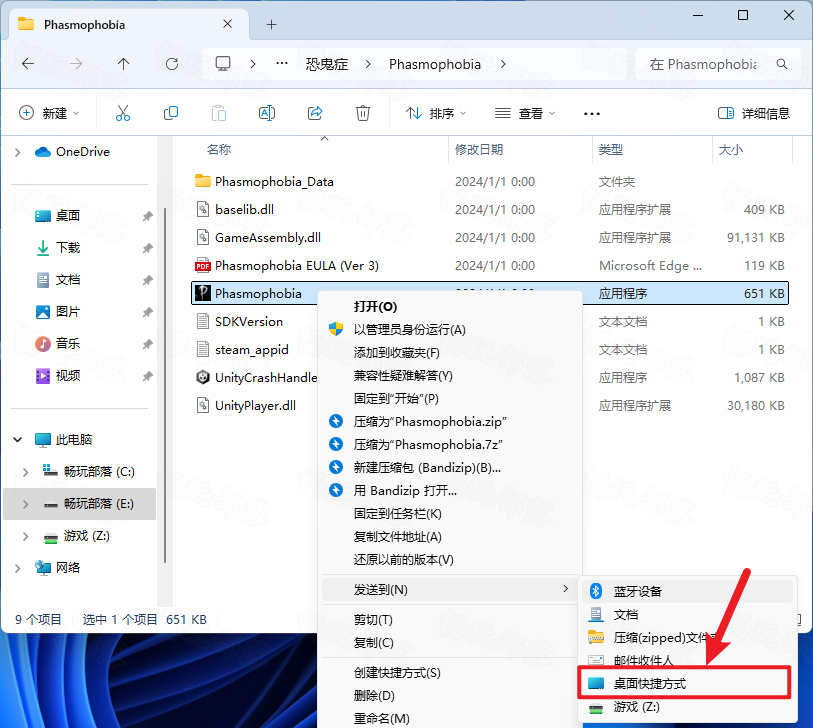813x728 pixels.
Task: Go back using the back arrow
Action: pos(28,64)
